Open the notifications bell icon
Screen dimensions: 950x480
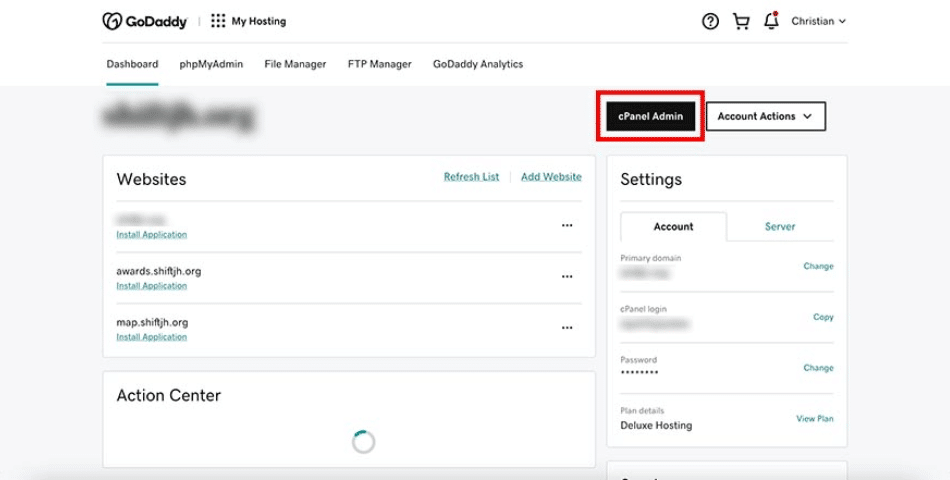click(x=771, y=21)
